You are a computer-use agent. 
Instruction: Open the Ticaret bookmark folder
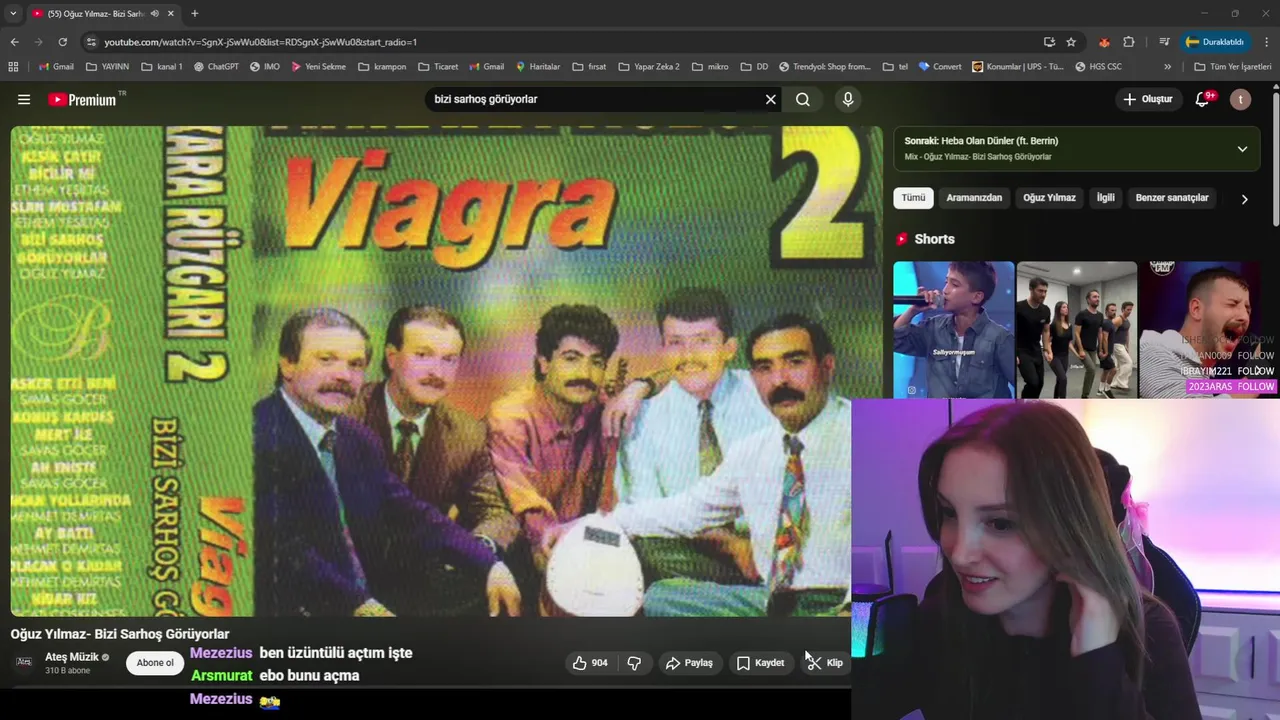point(438,67)
